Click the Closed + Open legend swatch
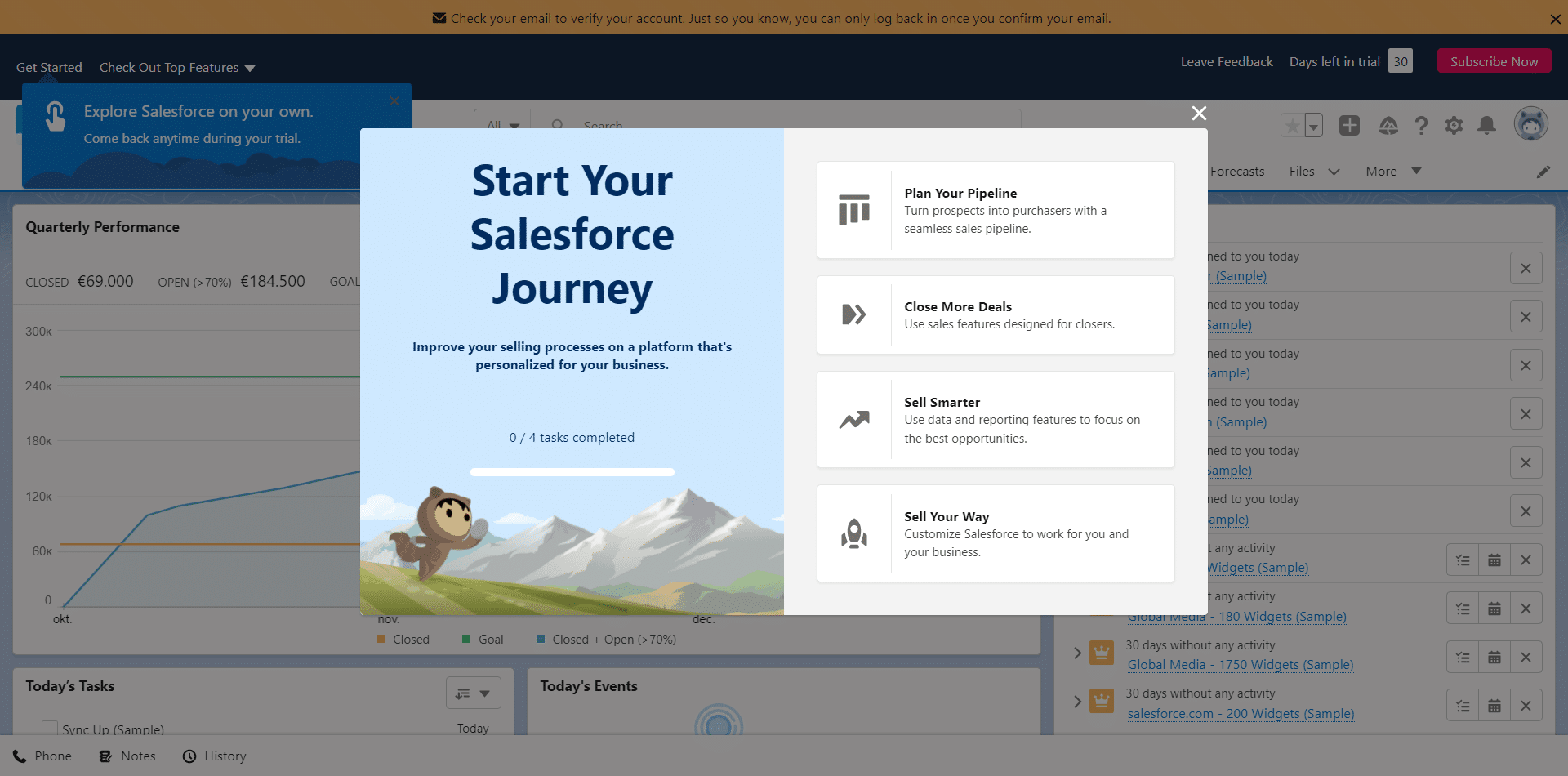 (541, 639)
